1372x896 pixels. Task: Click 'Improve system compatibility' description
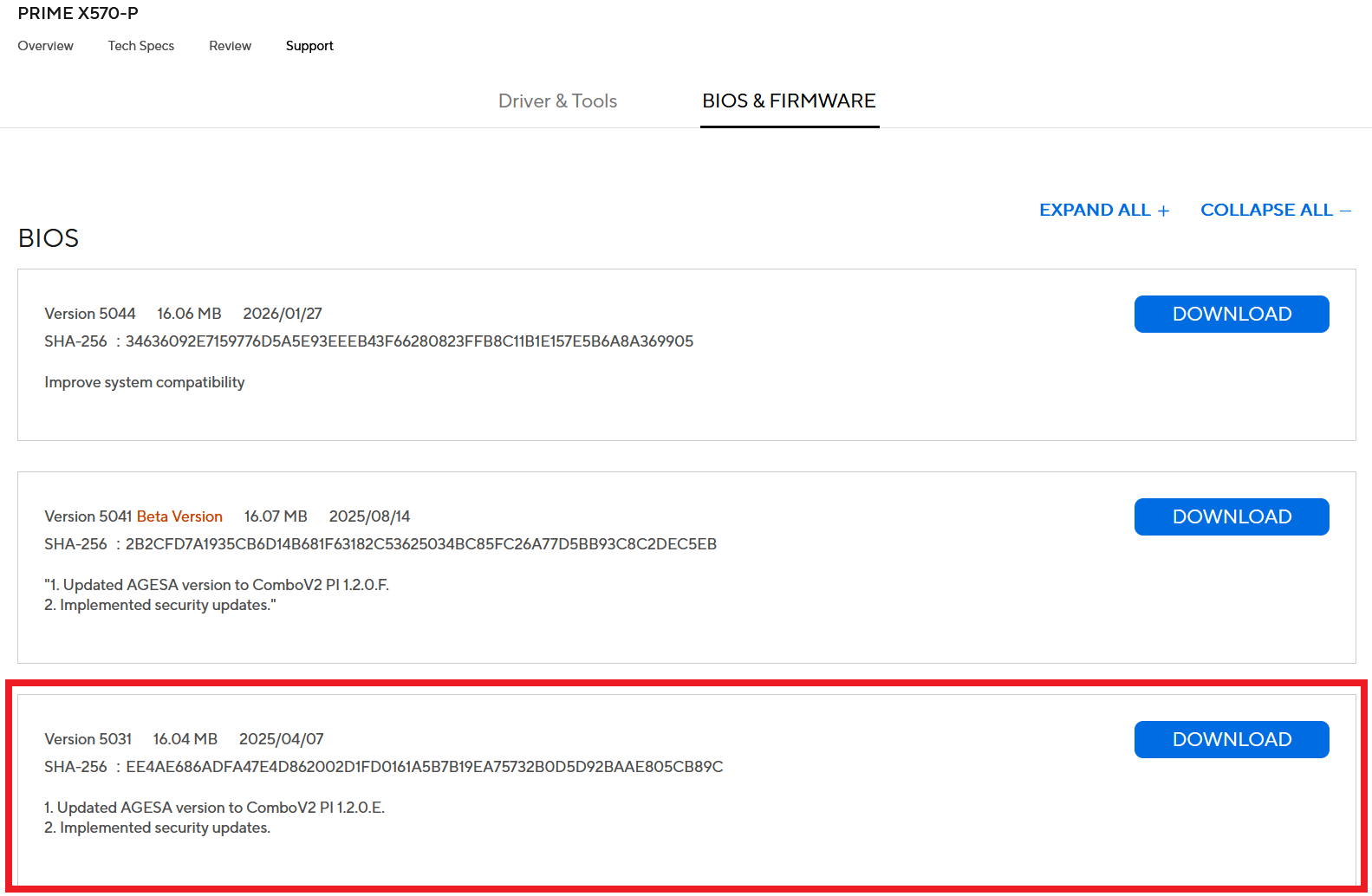coord(145,382)
